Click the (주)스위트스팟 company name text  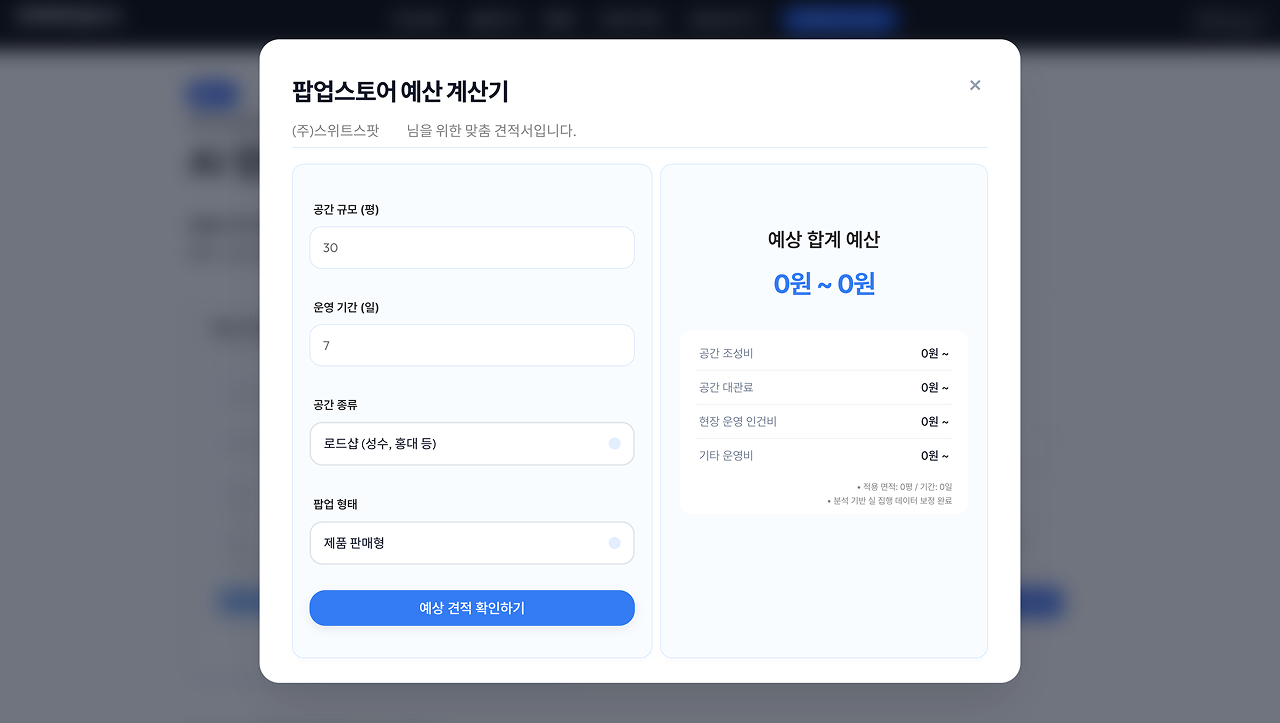coord(336,131)
